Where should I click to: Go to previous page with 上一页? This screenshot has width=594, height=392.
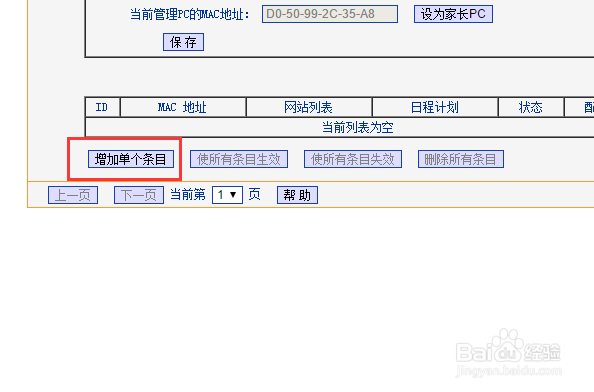coord(73,195)
